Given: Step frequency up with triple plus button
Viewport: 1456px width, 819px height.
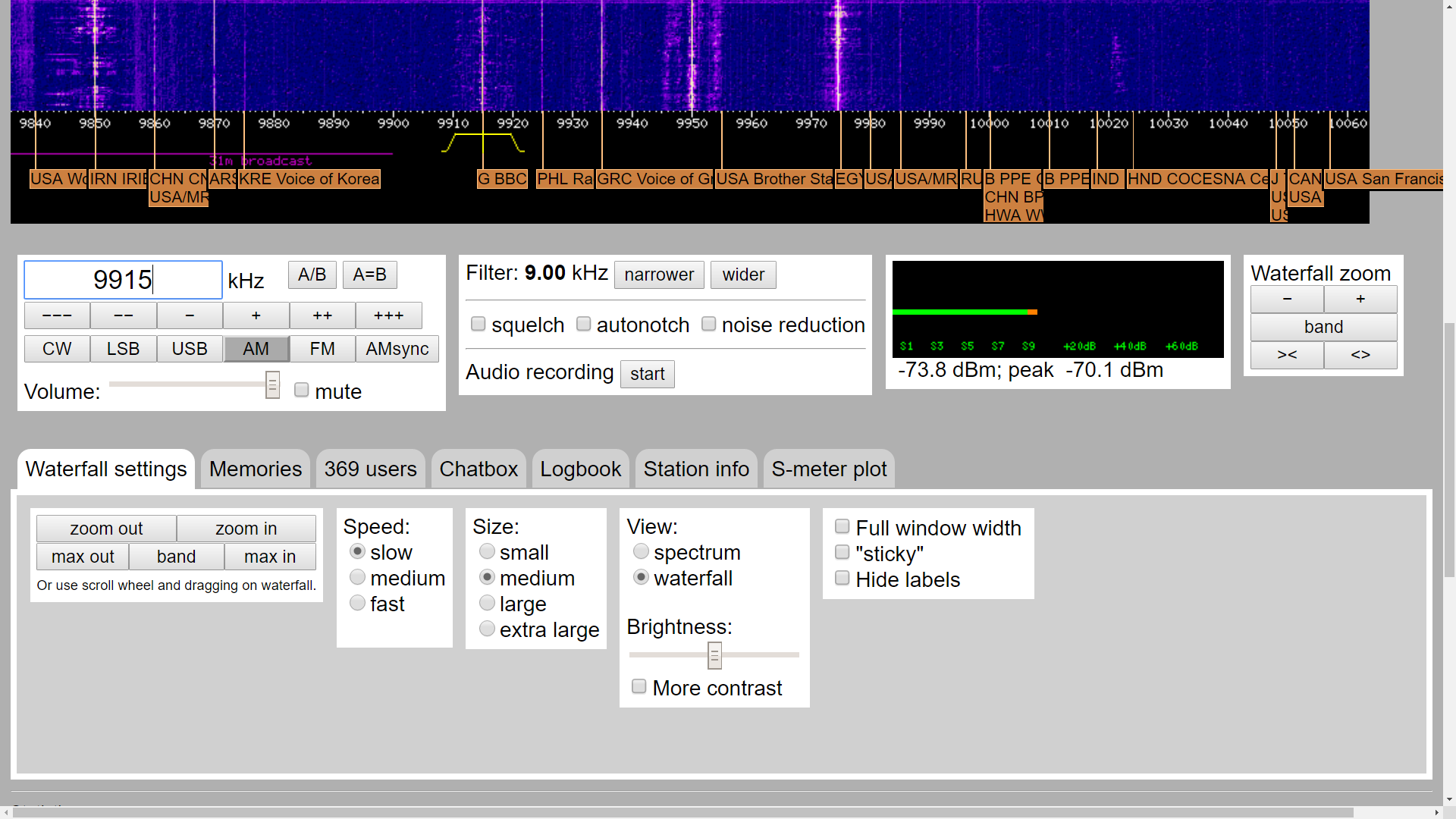Looking at the screenshot, I should (x=389, y=315).
